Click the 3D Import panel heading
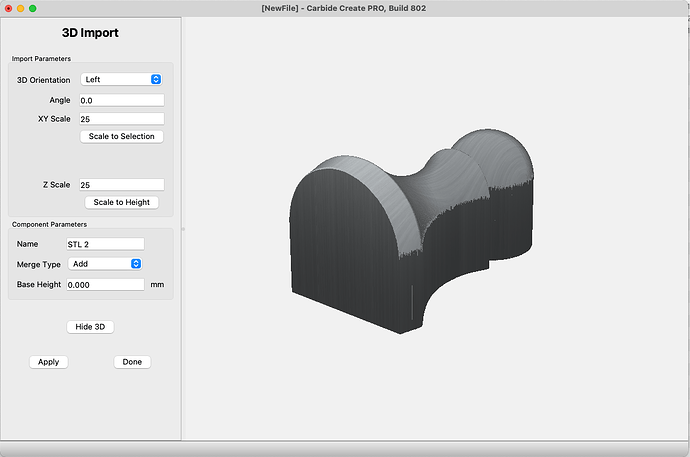 [x=90, y=33]
